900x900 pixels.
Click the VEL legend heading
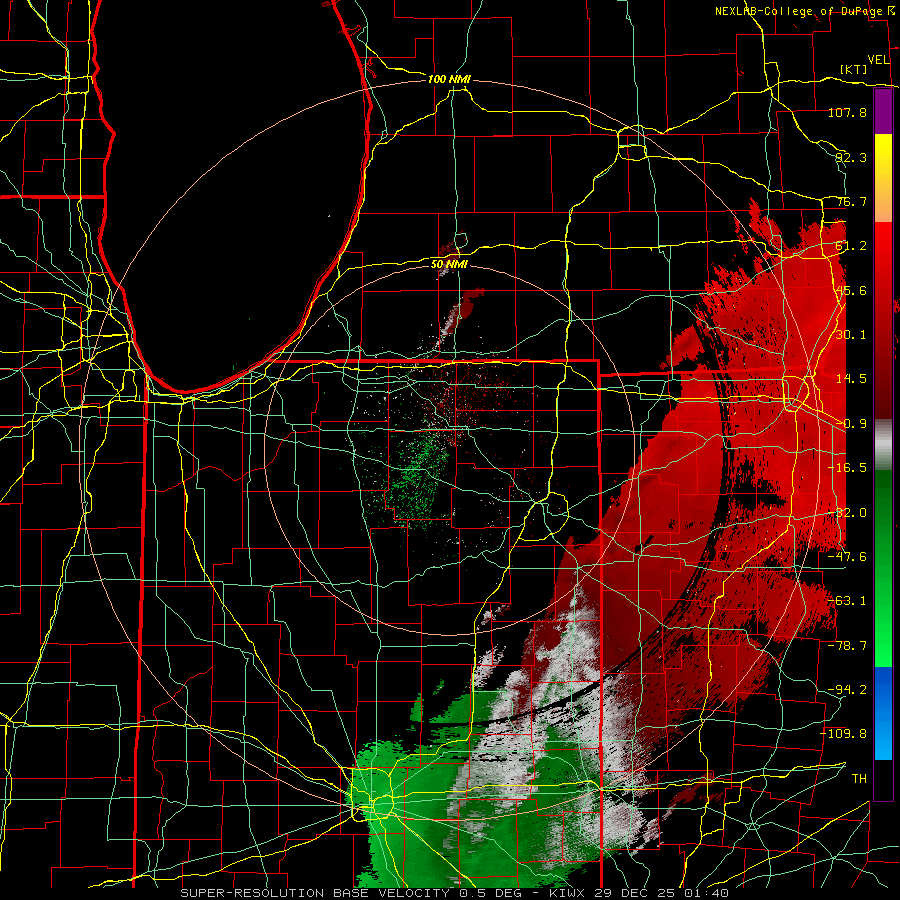(x=878, y=60)
